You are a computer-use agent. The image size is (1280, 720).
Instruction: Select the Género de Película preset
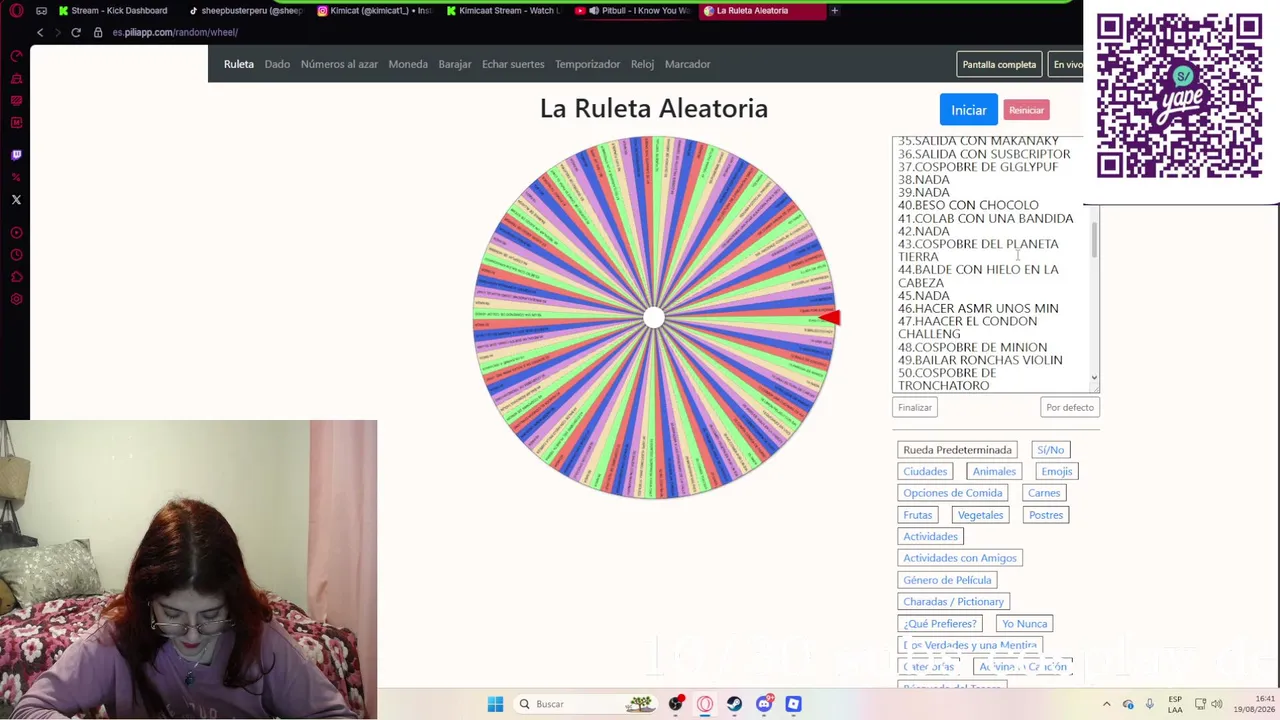coord(947,580)
